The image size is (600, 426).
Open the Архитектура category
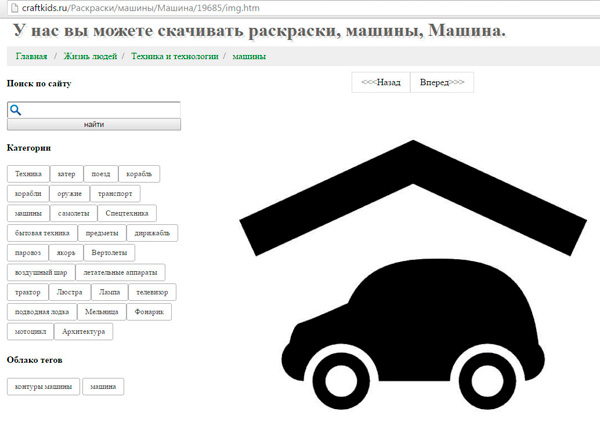pyautogui.click(x=83, y=331)
